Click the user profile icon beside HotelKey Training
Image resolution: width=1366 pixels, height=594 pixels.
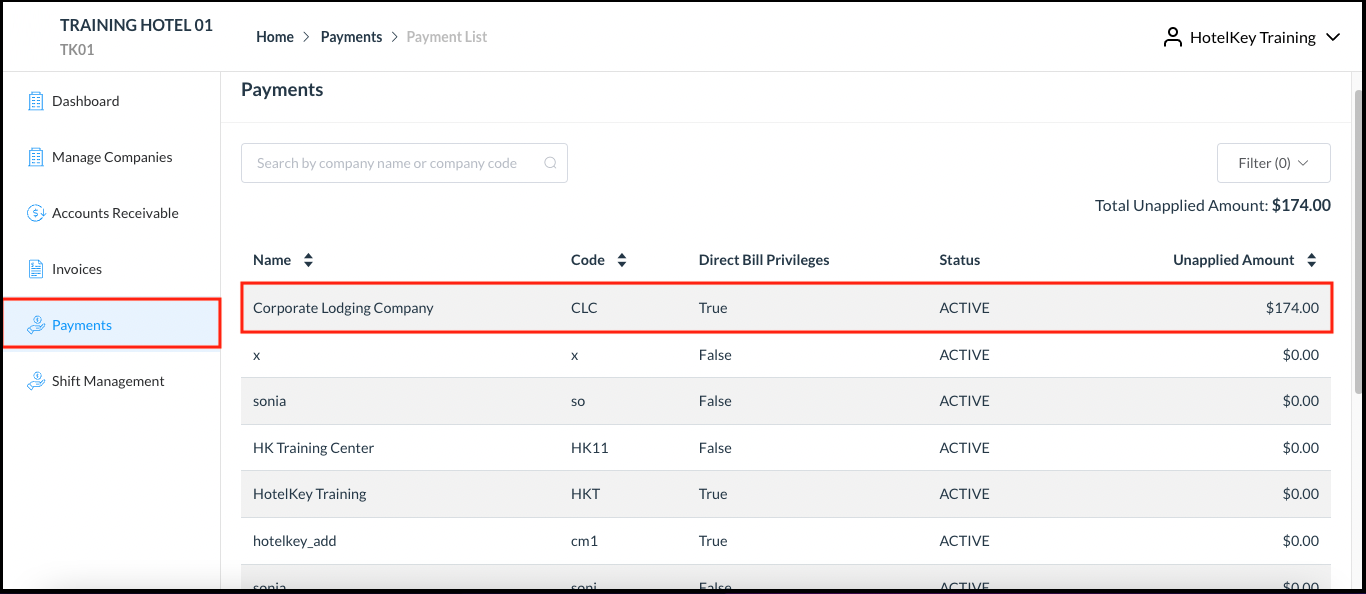tap(1172, 36)
